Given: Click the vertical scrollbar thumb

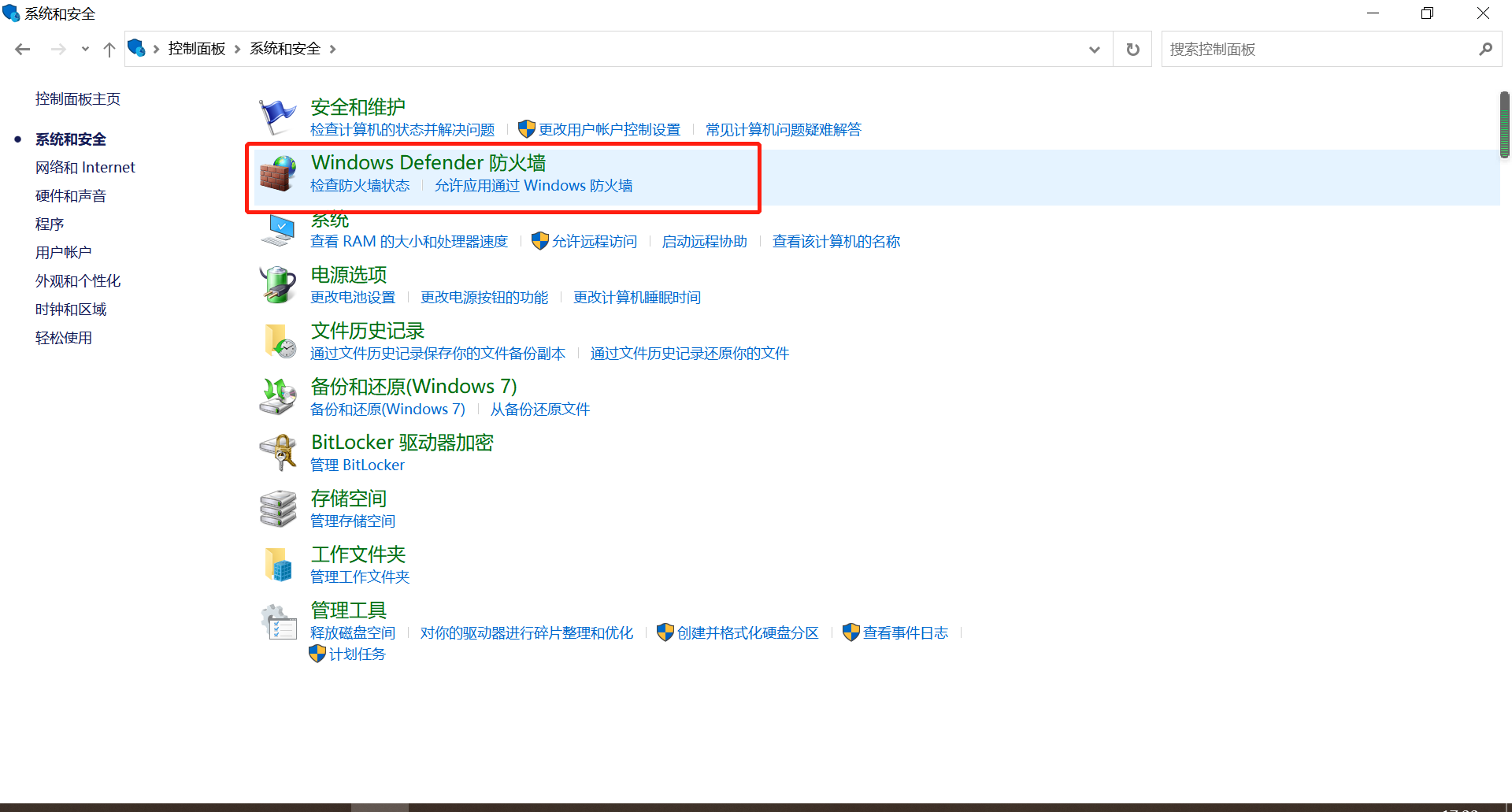Looking at the screenshot, I should pyautogui.click(x=1504, y=124).
